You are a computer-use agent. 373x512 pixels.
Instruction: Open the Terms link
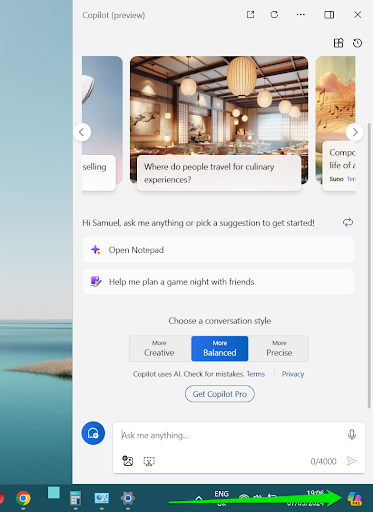[256, 374]
